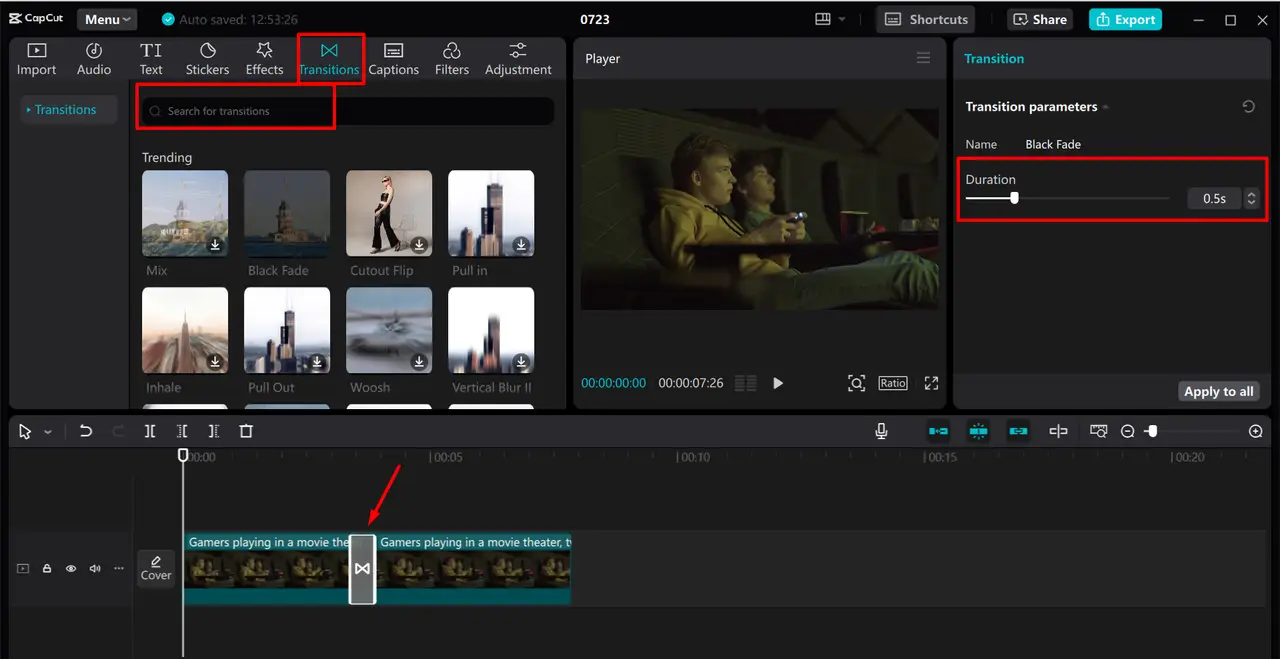Open the Filters panel

click(451, 57)
